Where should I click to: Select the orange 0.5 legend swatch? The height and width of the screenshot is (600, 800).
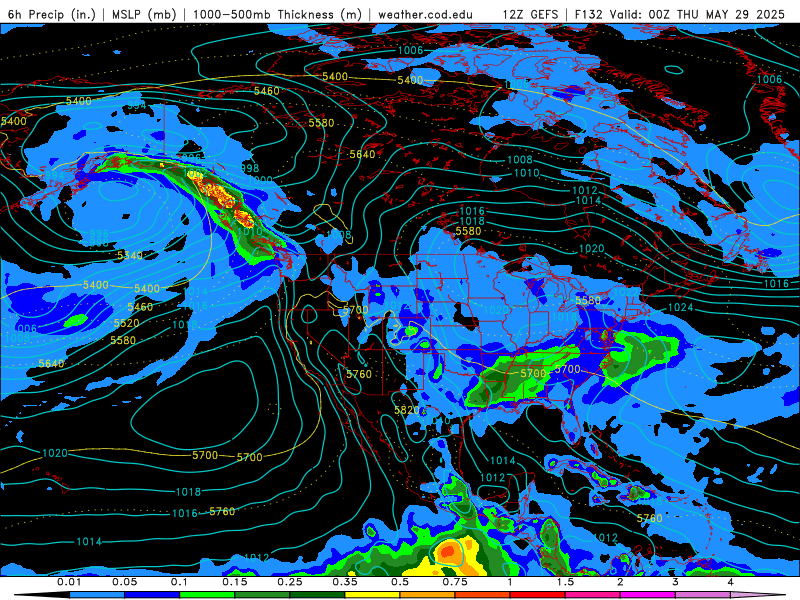(428, 595)
